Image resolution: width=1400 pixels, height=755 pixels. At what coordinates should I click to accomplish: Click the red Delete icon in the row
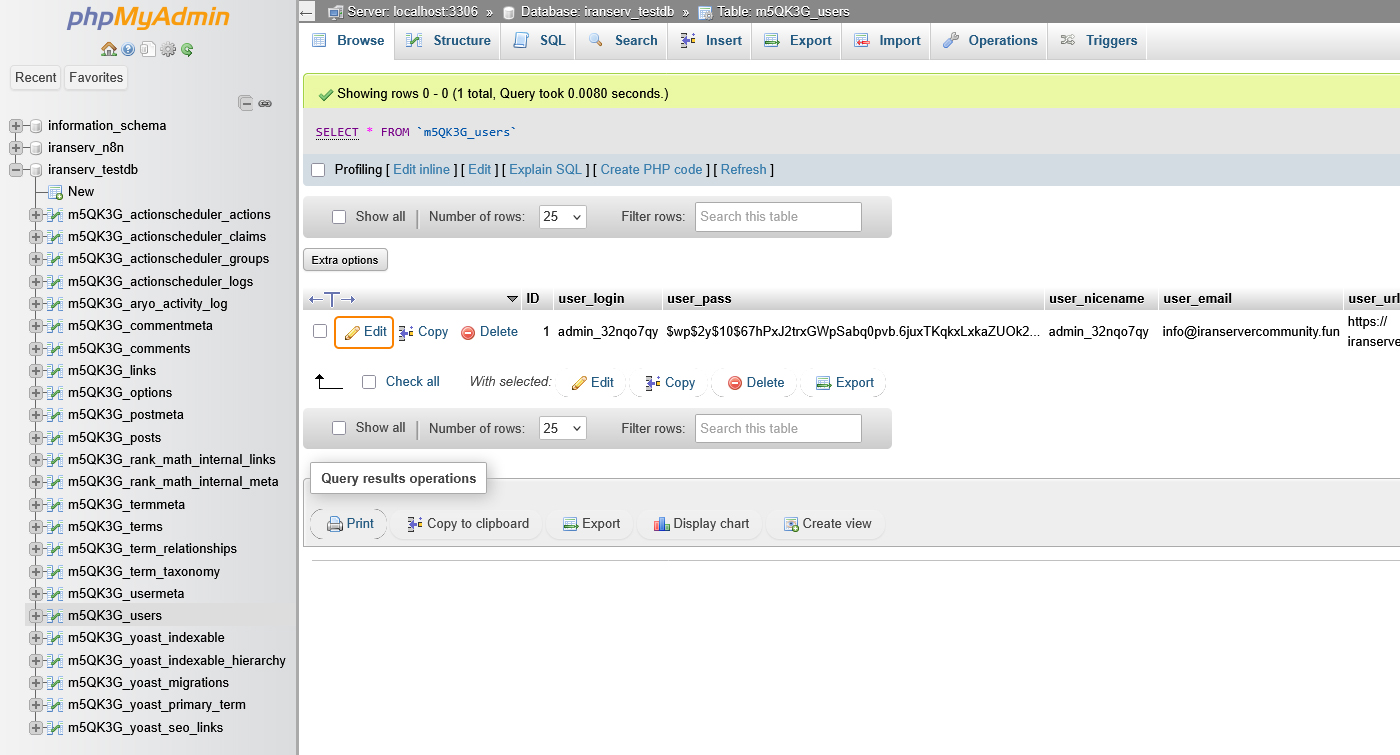pyautogui.click(x=468, y=332)
